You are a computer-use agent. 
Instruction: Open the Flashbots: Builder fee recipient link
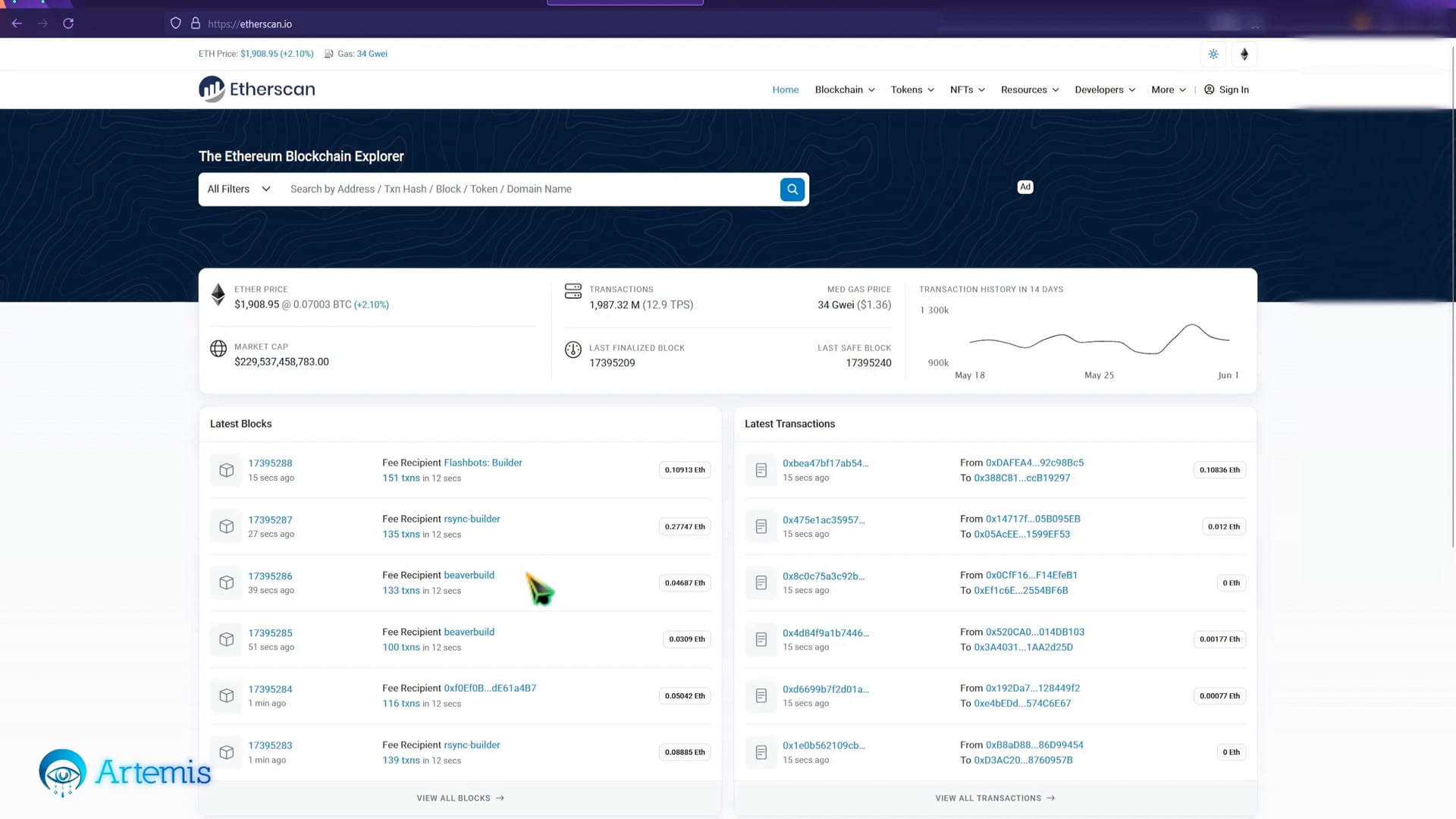point(483,463)
